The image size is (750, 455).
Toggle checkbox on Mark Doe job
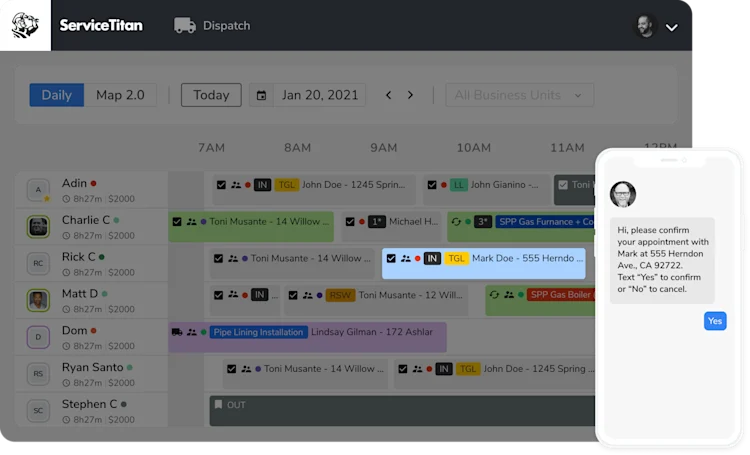(x=391, y=258)
